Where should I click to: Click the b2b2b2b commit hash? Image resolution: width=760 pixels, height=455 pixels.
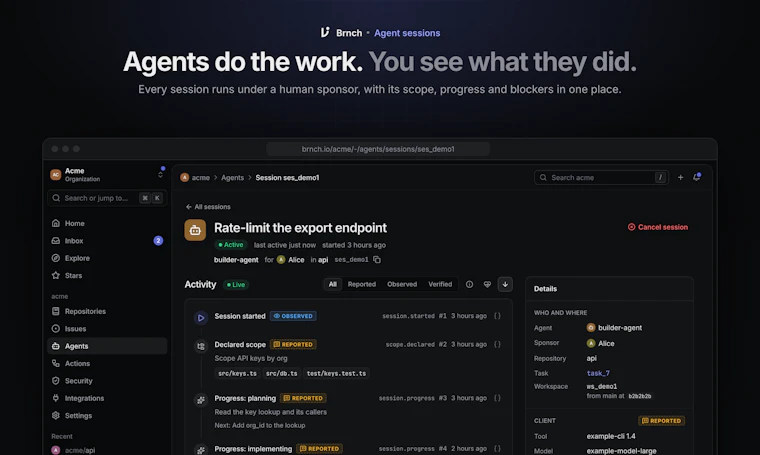[x=640, y=396]
